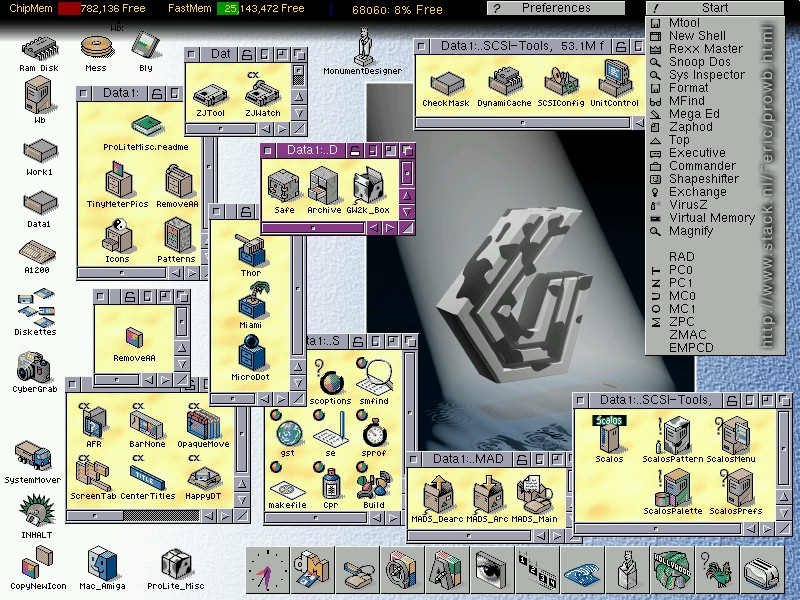
Task: Select Virtual Memory in the Start menu
Action: point(711,218)
